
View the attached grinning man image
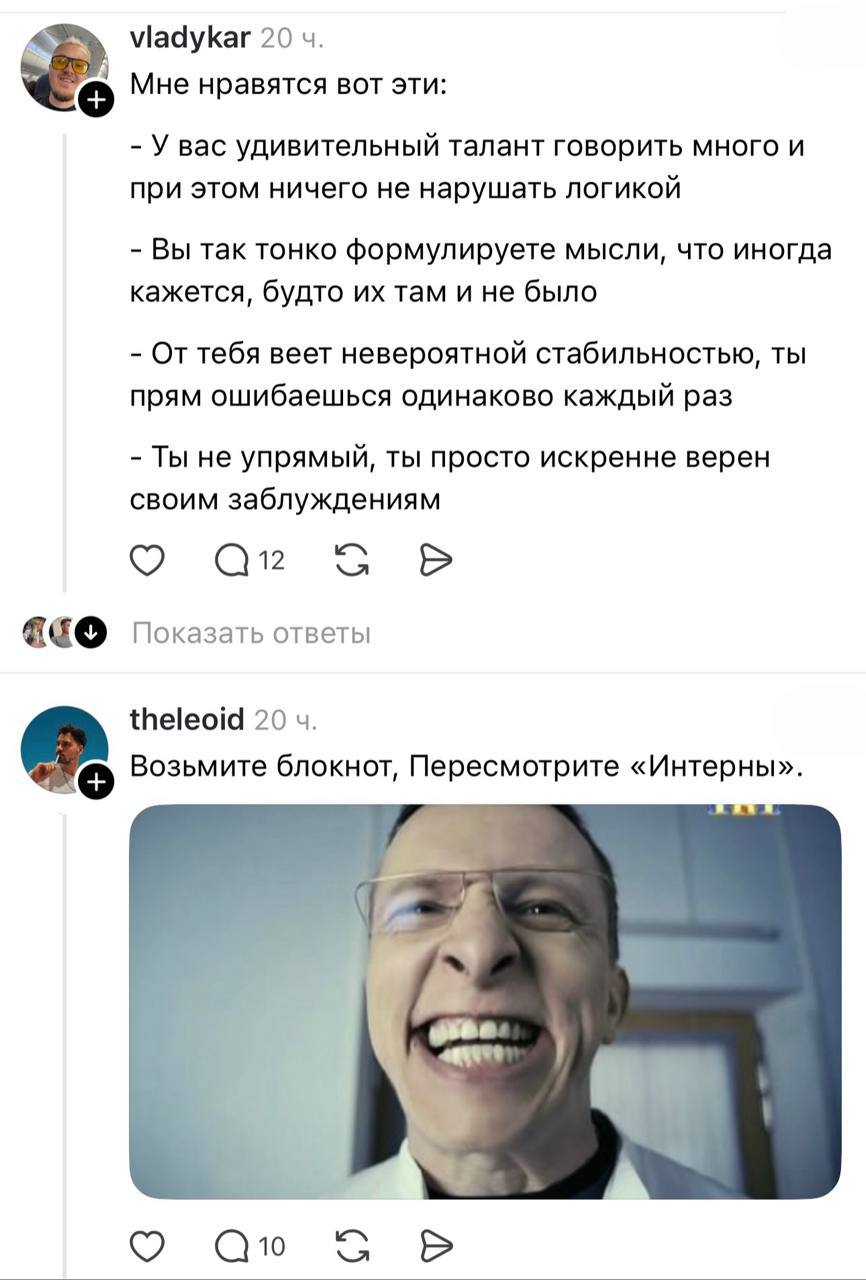[485, 1001]
